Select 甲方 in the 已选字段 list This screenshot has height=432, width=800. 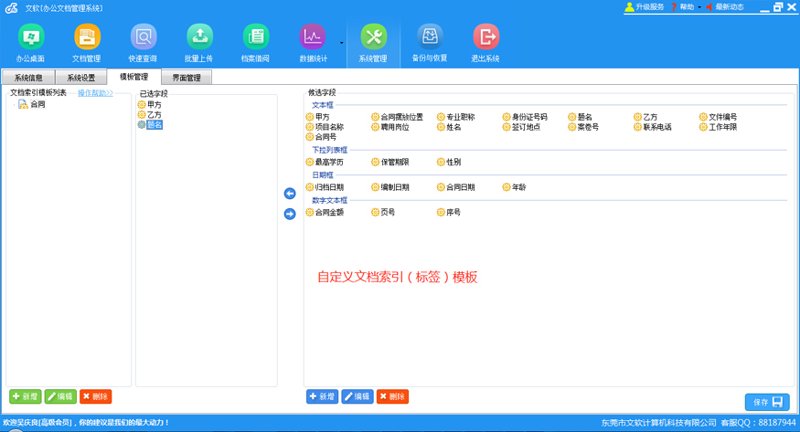pyautogui.click(x=149, y=105)
